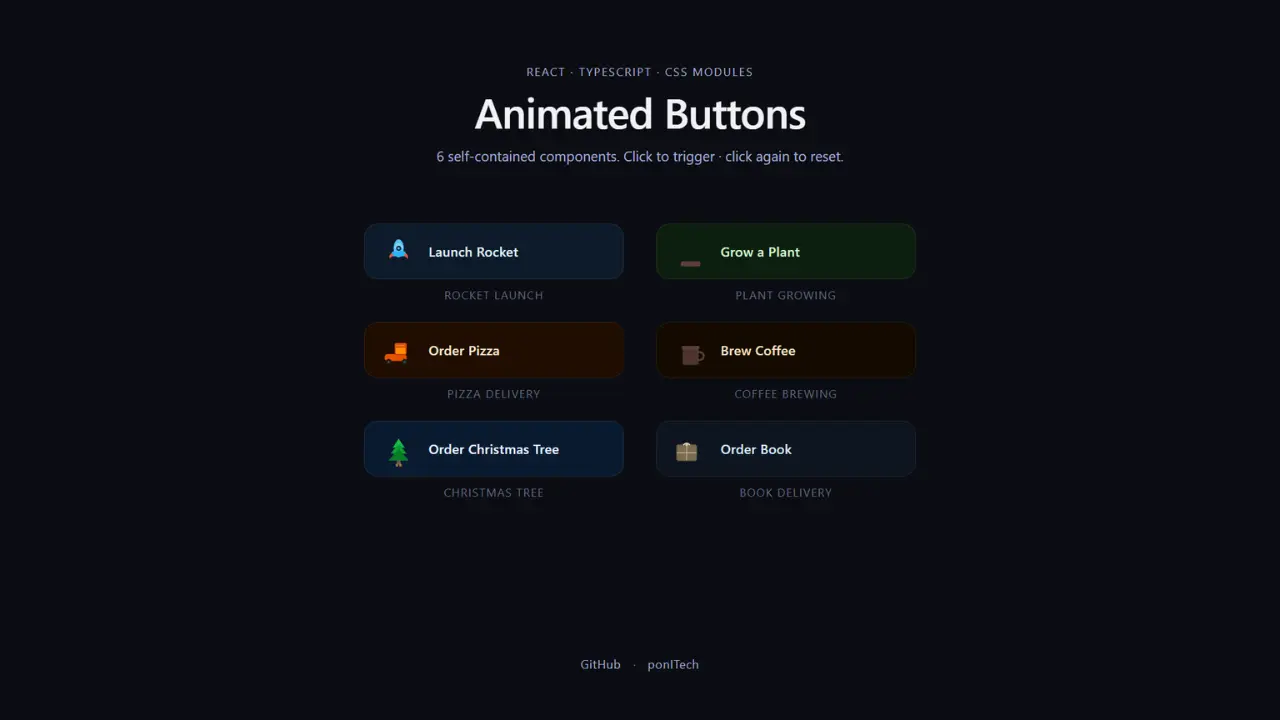This screenshot has height=720, width=1280.
Task: Click the PLANT GROWING caption label
Action: point(785,295)
